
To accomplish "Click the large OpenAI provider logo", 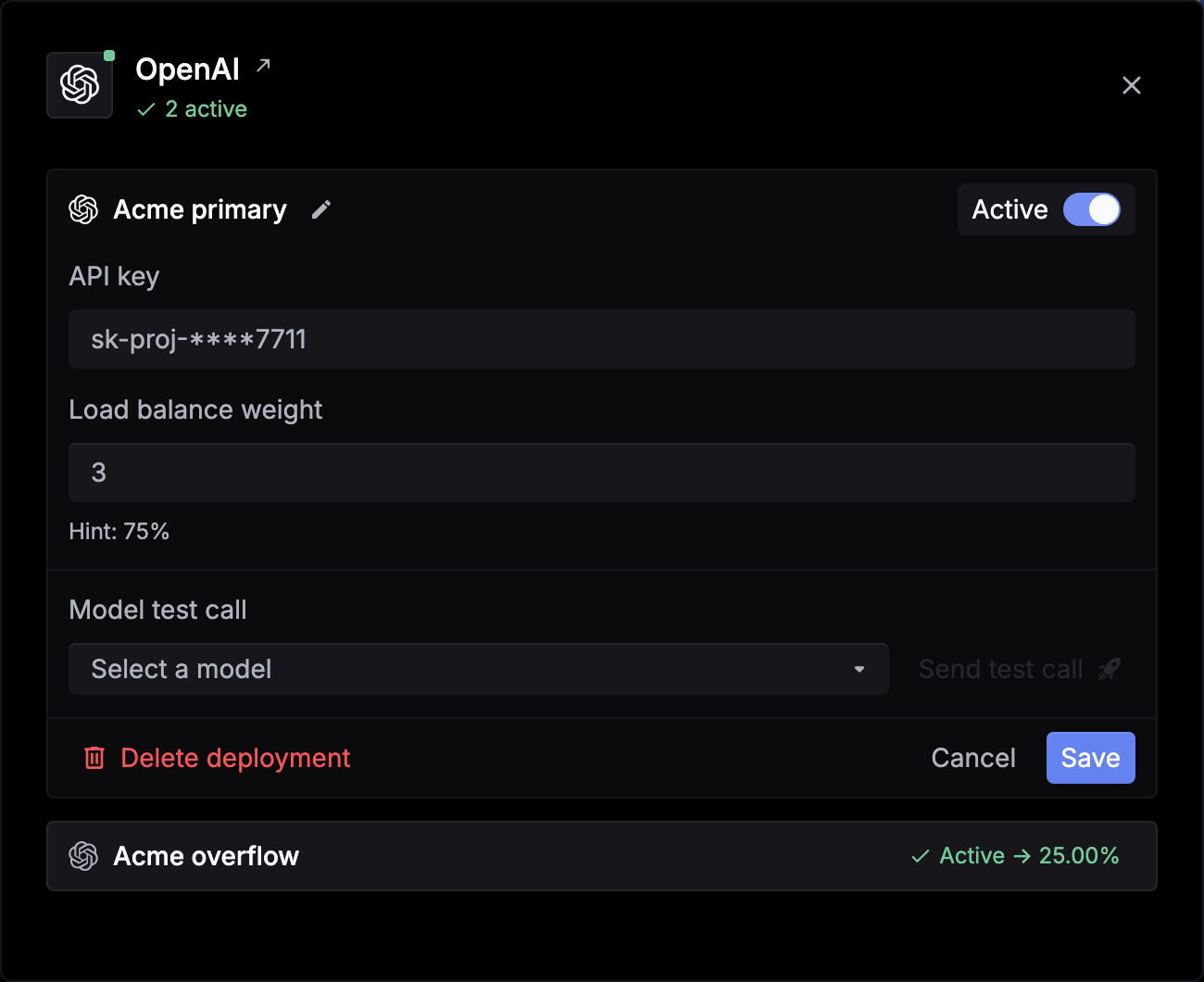I will [80, 85].
